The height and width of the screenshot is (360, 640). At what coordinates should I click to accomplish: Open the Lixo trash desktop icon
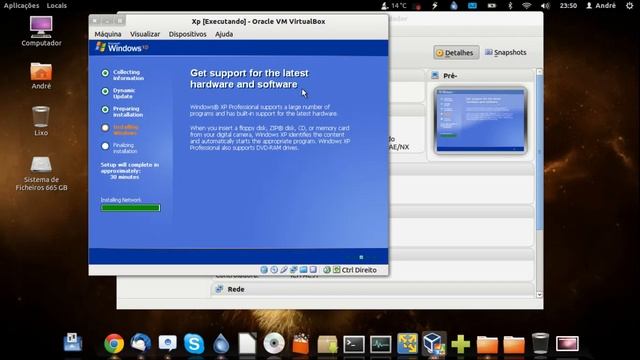[x=41, y=121]
